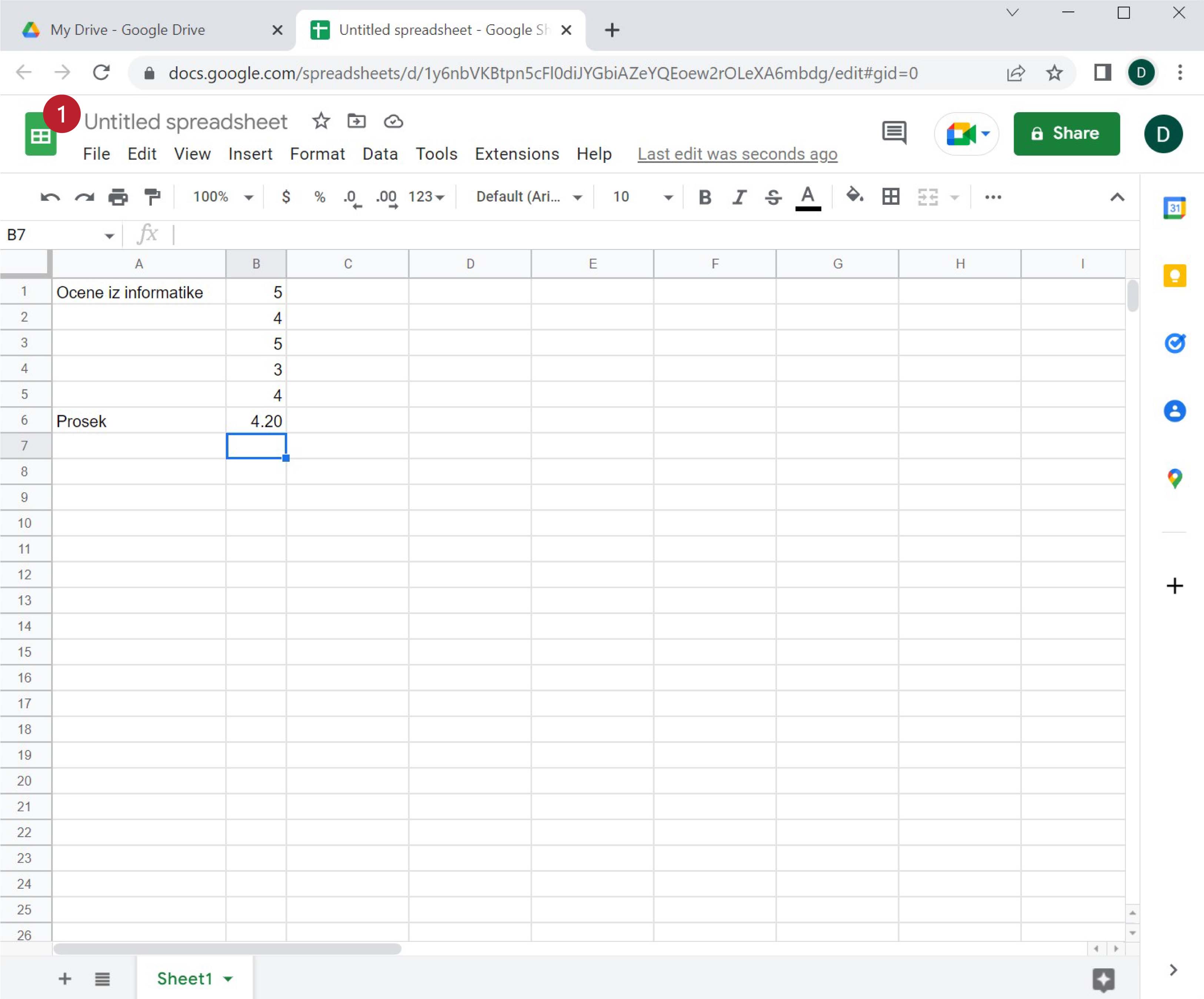This screenshot has width=1204, height=999.
Task: Open the borders tool
Action: [890, 197]
